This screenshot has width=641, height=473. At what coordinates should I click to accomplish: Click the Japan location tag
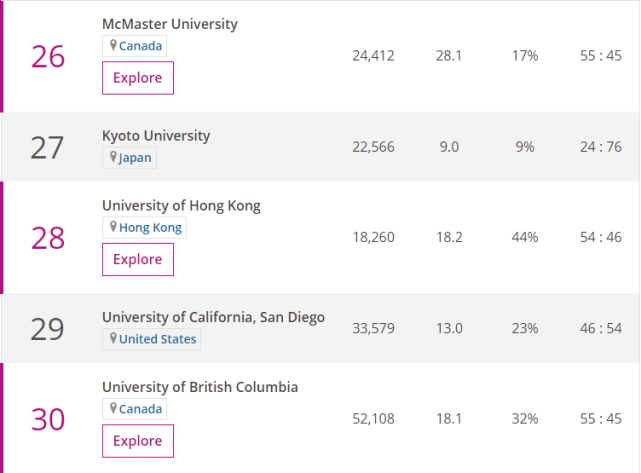click(135, 158)
